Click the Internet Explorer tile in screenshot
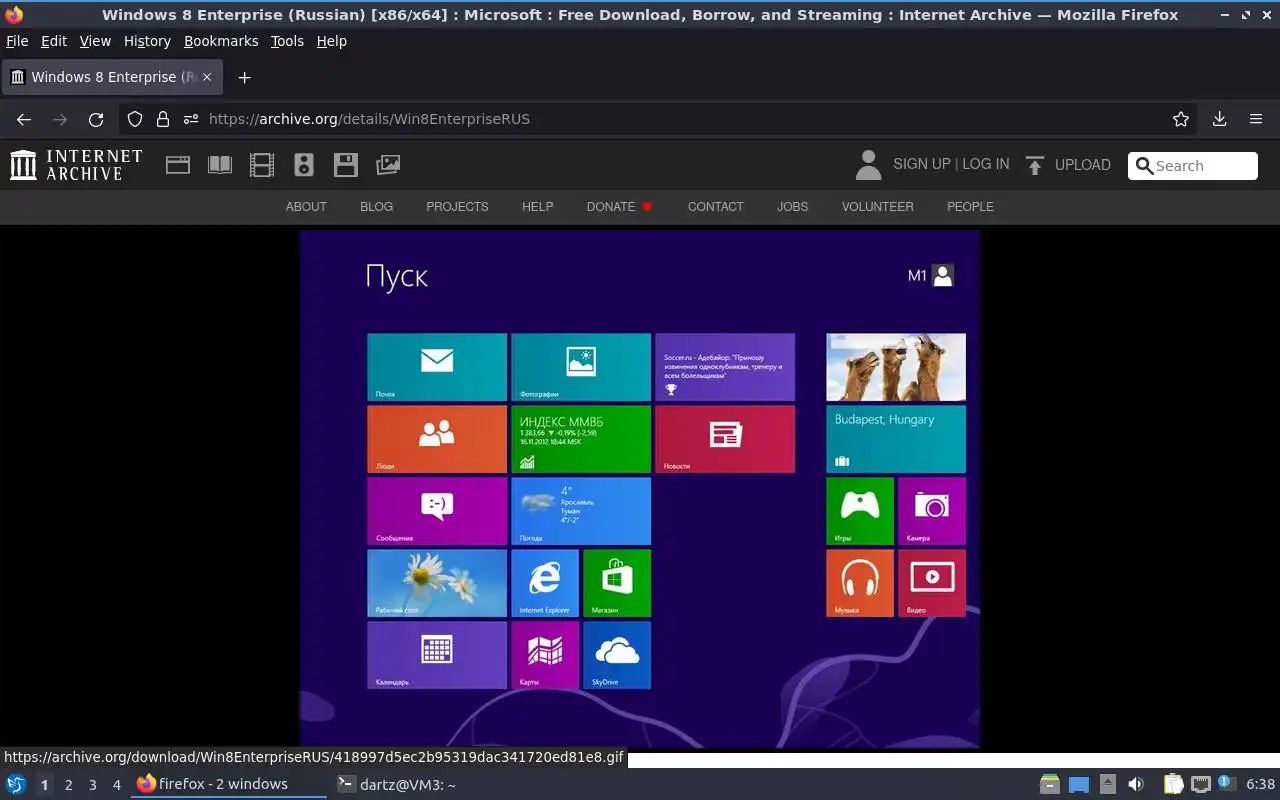1280x800 pixels. tap(545, 583)
